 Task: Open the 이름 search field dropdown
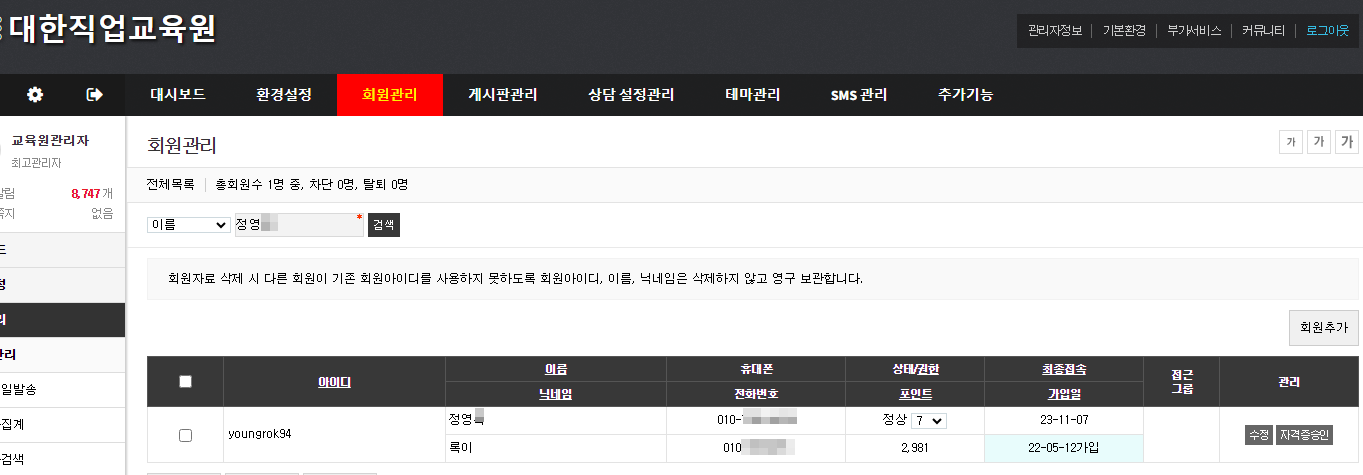(188, 225)
